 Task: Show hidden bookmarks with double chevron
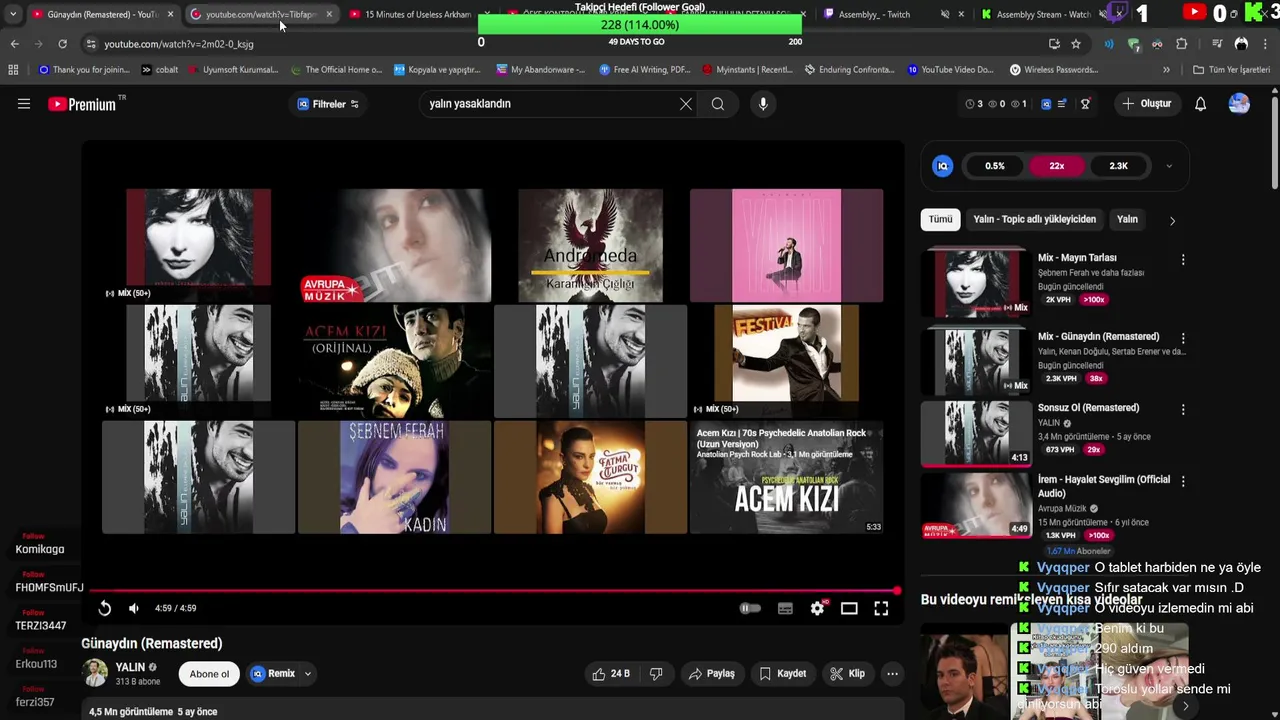[1166, 70]
